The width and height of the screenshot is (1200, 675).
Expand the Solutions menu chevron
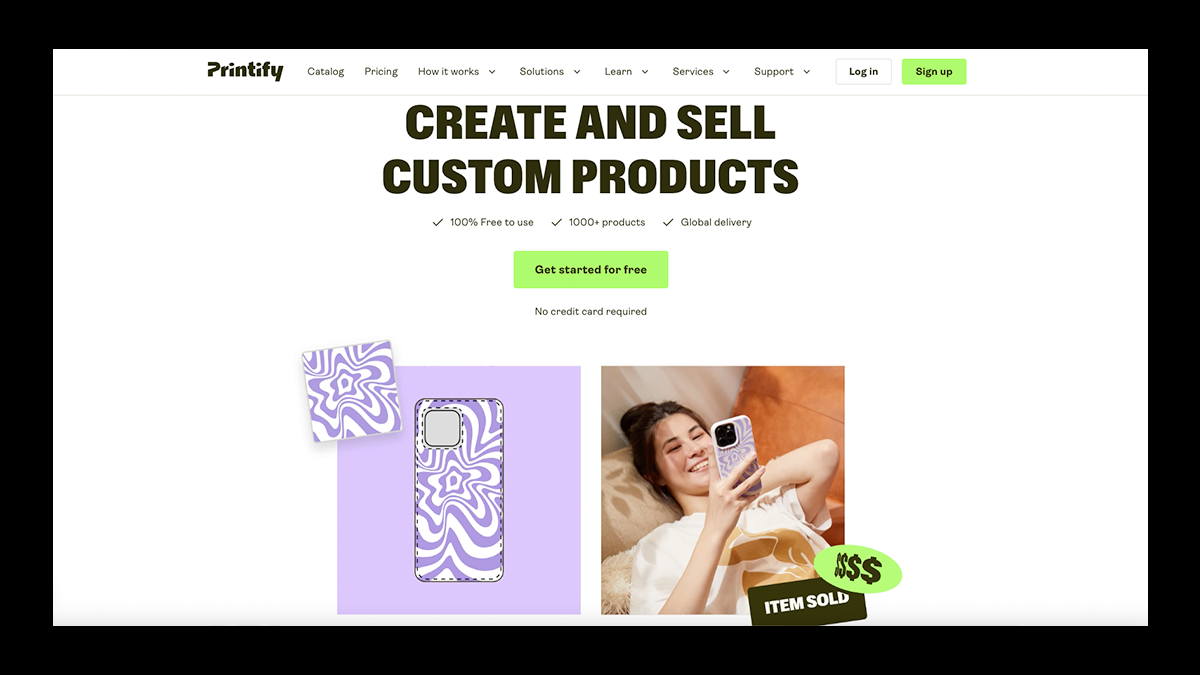click(577, 72)
